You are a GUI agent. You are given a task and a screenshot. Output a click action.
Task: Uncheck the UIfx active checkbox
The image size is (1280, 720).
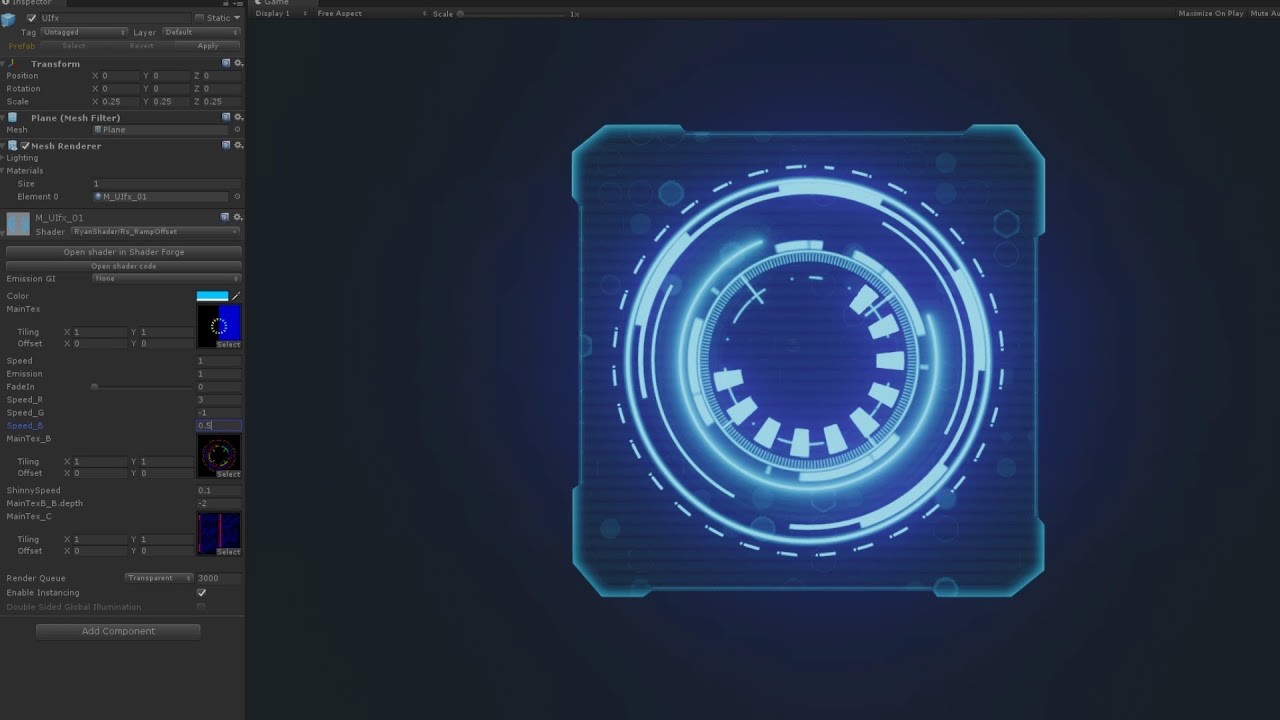point(30,18)
